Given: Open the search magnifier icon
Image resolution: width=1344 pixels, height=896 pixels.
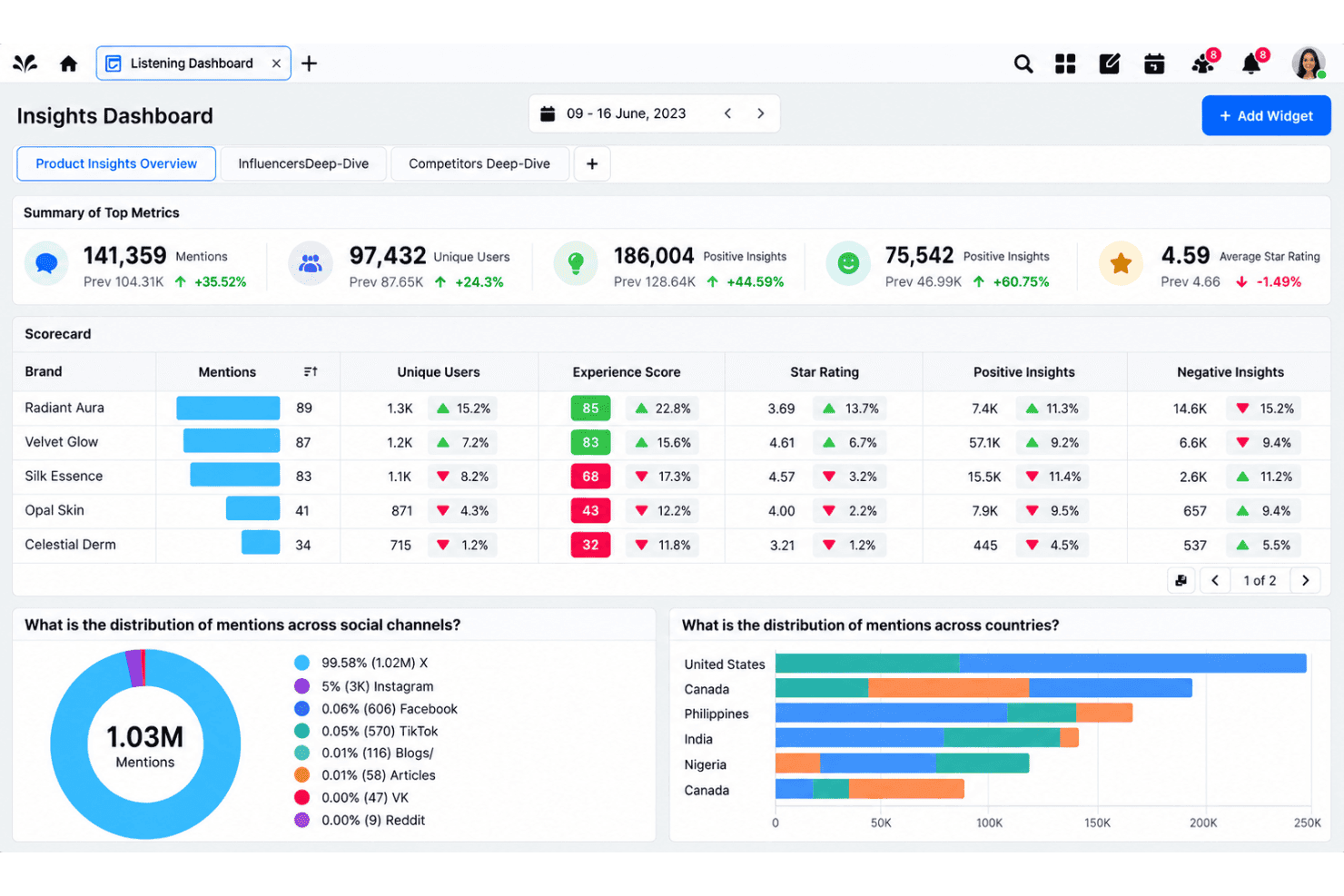Looking at the screenshot, I should point(1023,64).
